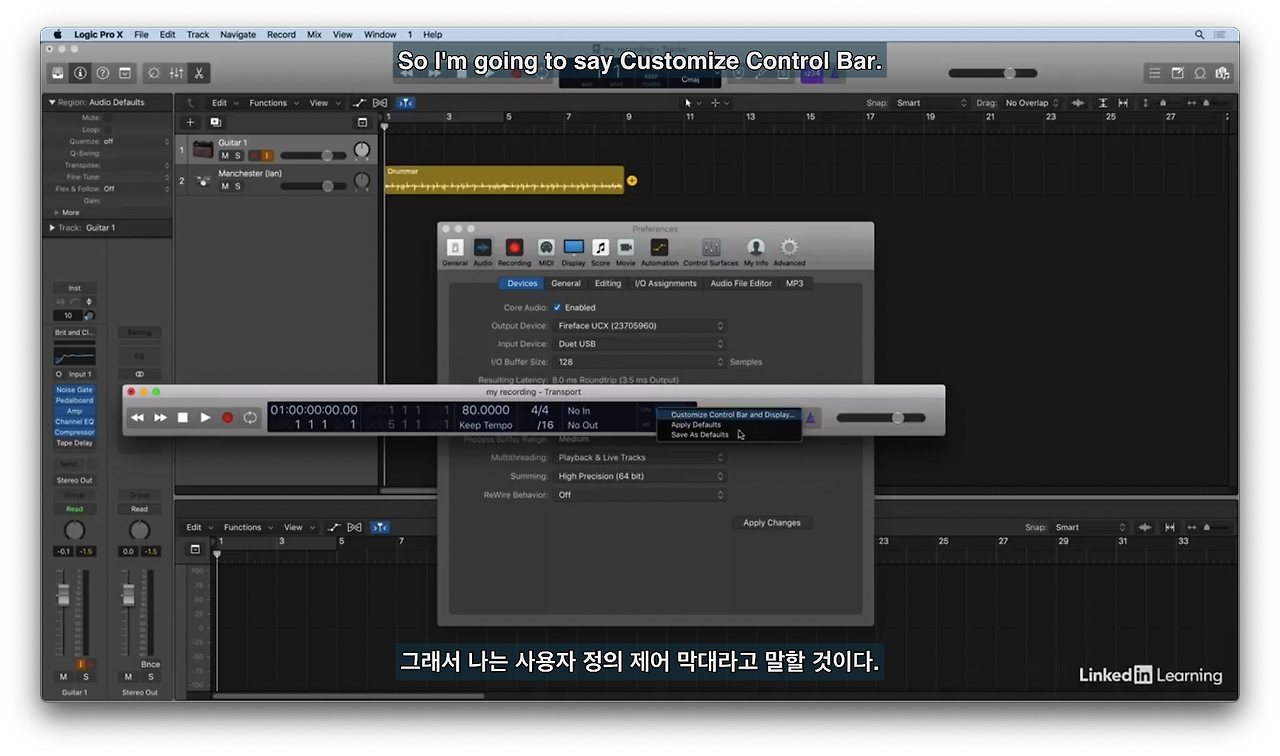Open the Loop Browser button
This screenshot has height=756, width=1280.
pyautogui.click(x=1199, y=73)
